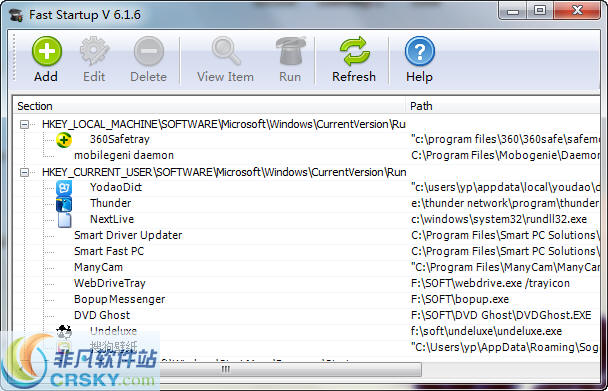
Task: Collapse the HKEY_LOCAL_MACHINE Run section
Action: click(24, 125)
